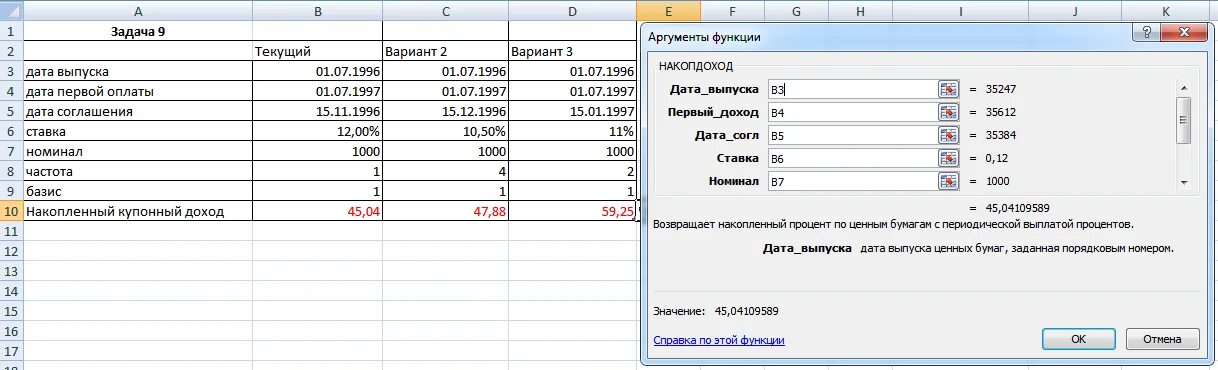
Task: Confirm function arguments with OK
Action: click(x=1078, y=339)
